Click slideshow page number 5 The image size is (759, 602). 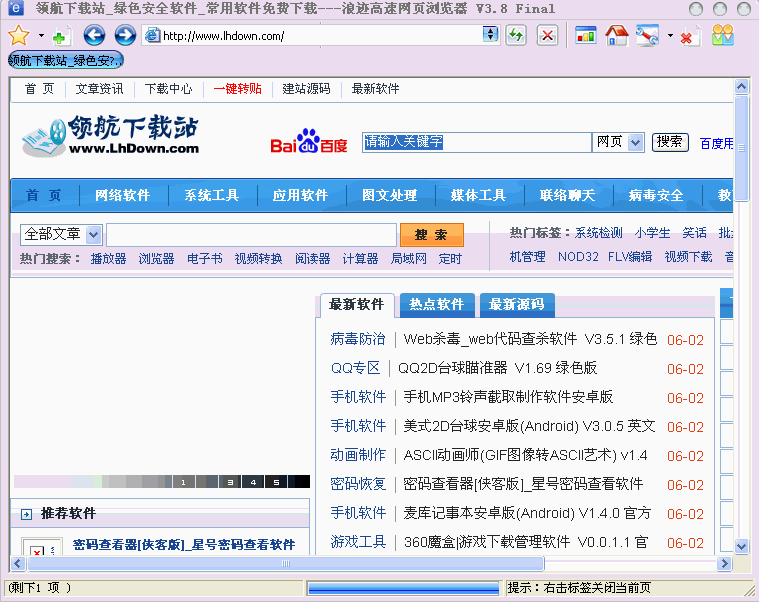[276, 482]
